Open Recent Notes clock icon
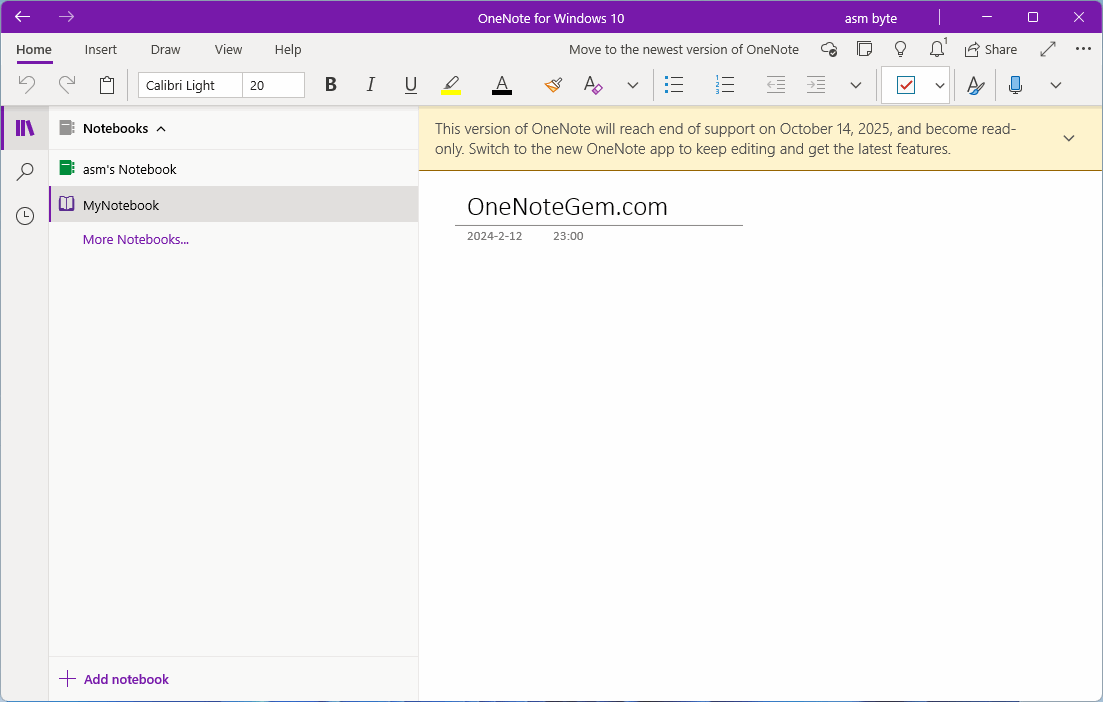This screenshot has height=702, width=1103. pos(25,216)
